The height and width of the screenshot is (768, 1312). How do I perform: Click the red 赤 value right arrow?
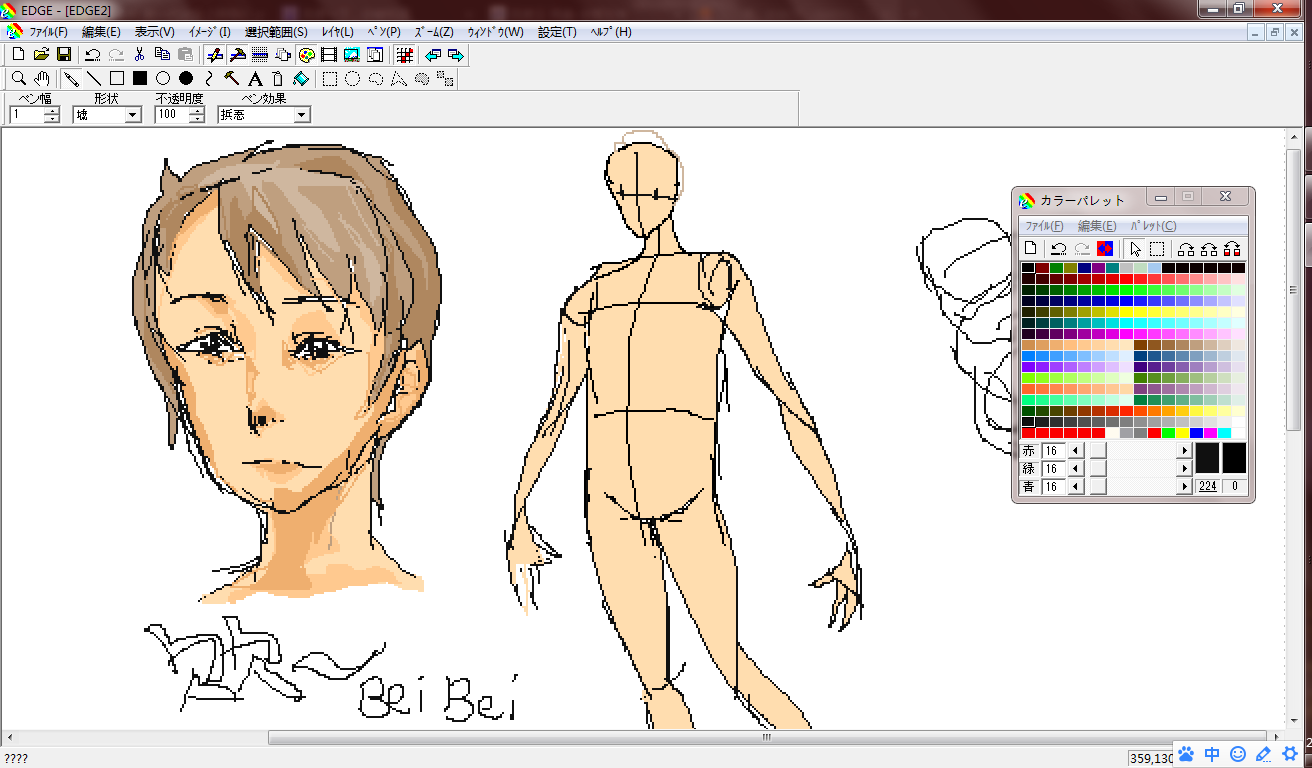pyautogui.click(x=1185, y=451)
